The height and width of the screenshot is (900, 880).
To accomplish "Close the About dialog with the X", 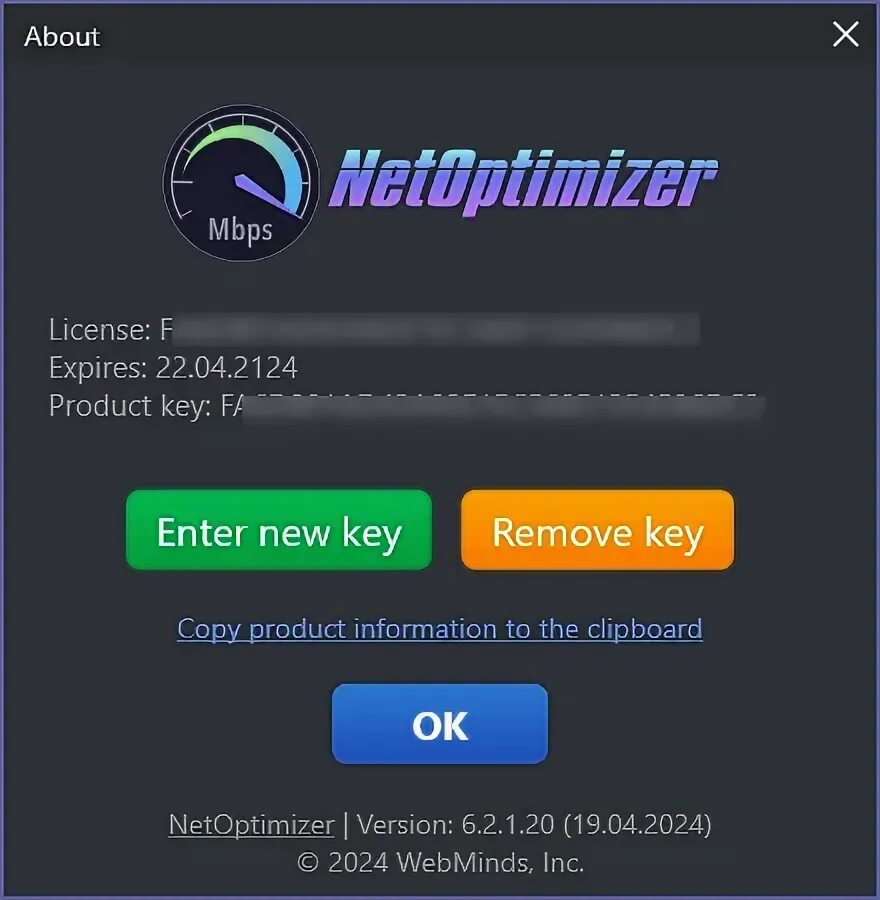I will [845, 34].
